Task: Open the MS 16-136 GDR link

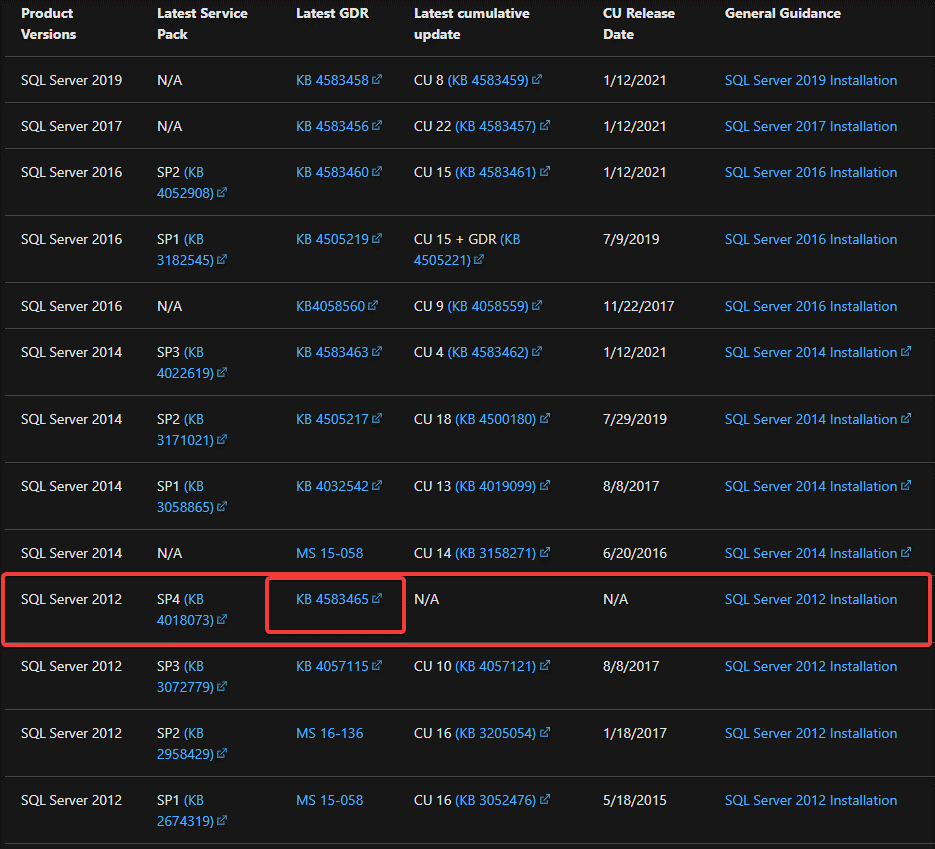Action: click(x=329, y=733)
